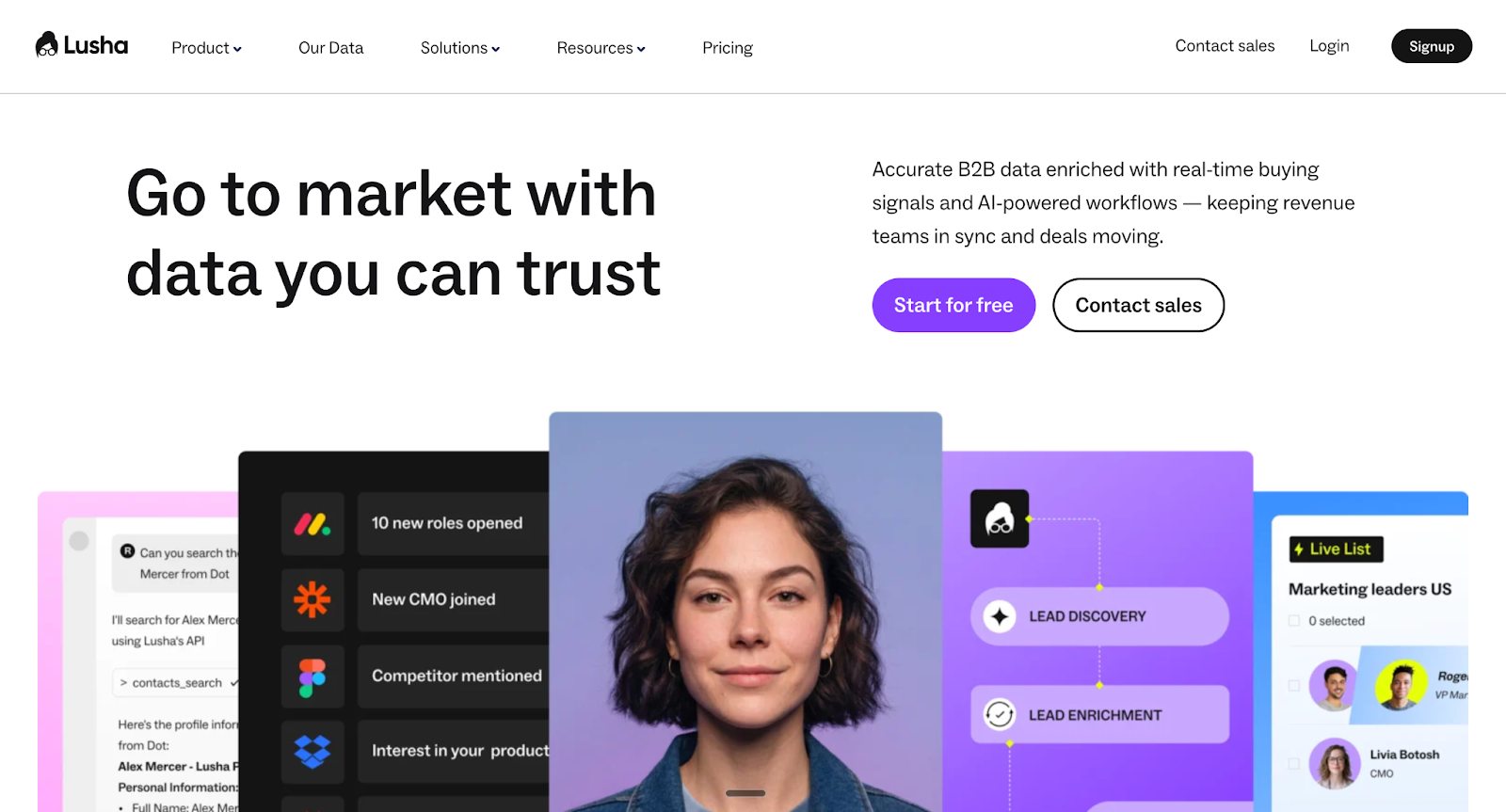Viewport: 1506px width, 812px height.
Task: Click the Lusha logo in the header
Action: click(82, 45)
